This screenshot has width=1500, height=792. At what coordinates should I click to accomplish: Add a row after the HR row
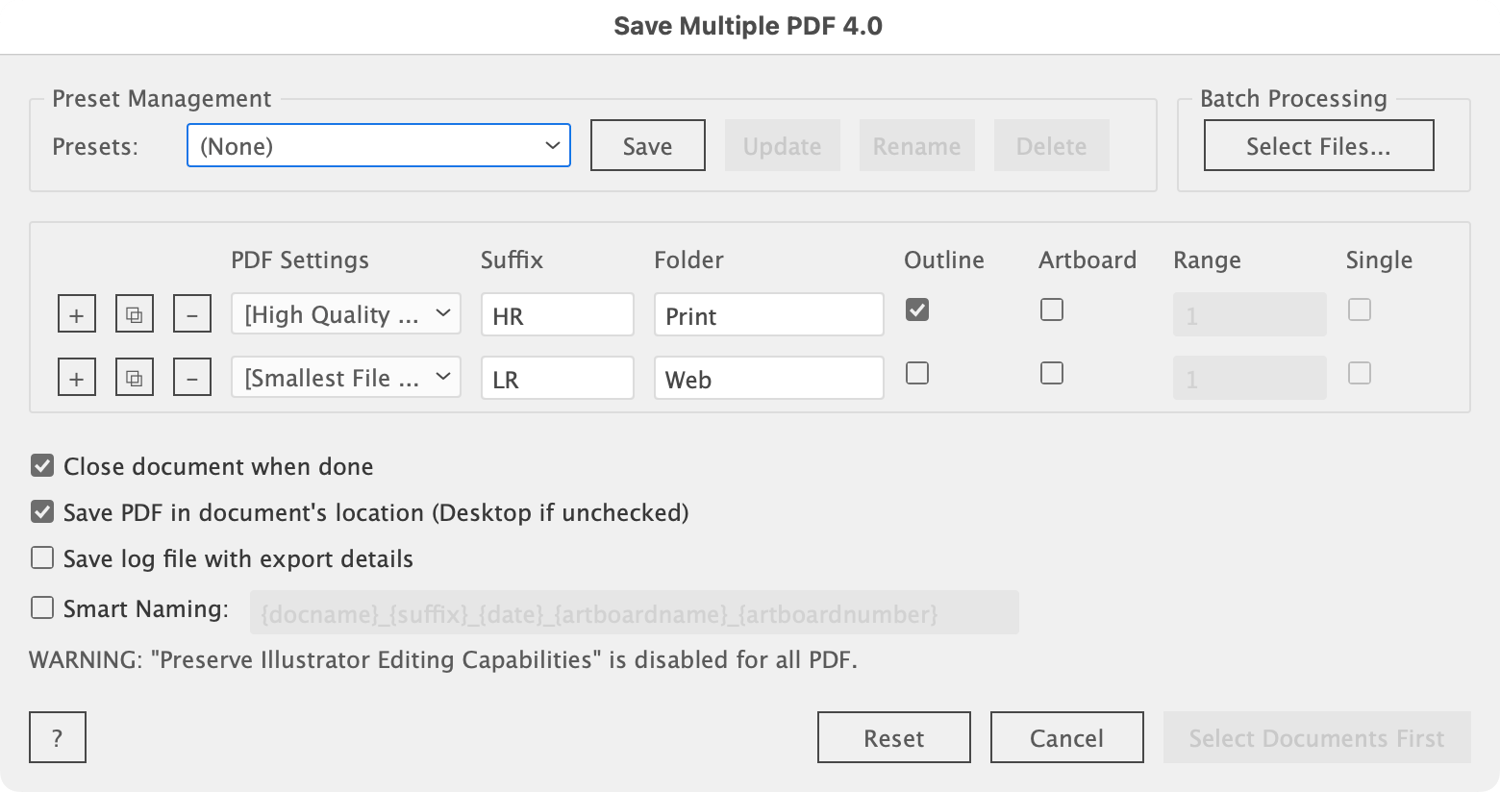(77, 315)
